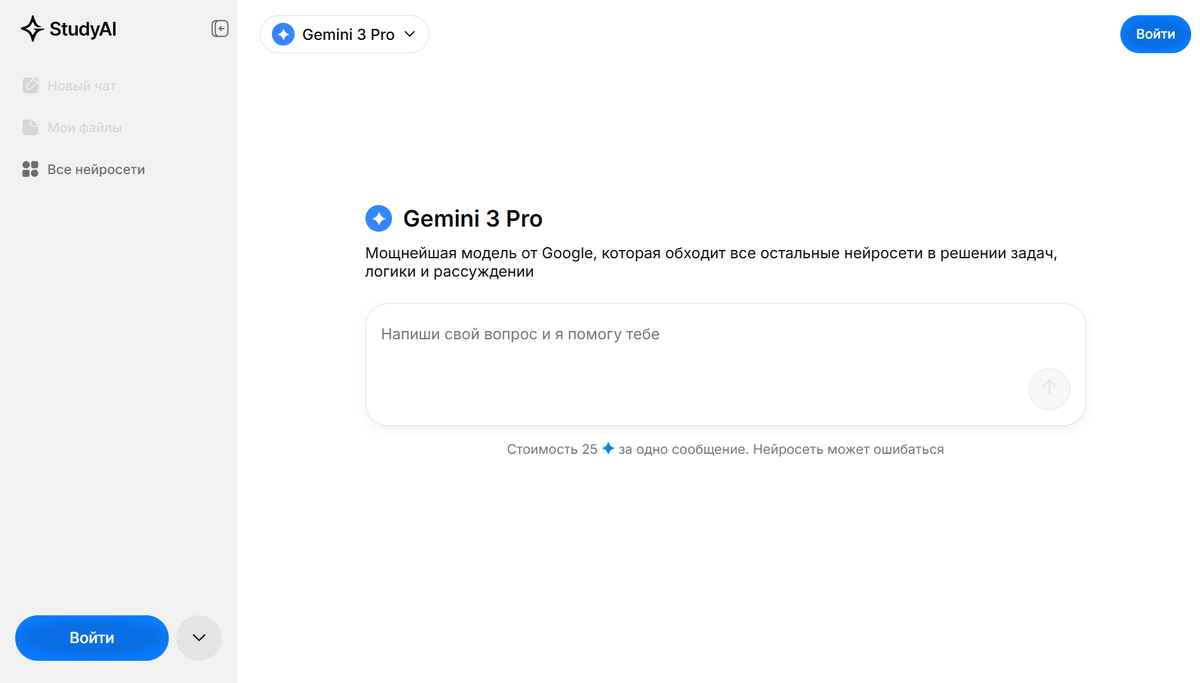Click the all neural networks grid icon
The image size is (1200, 683).
click(x=30, y=170)
